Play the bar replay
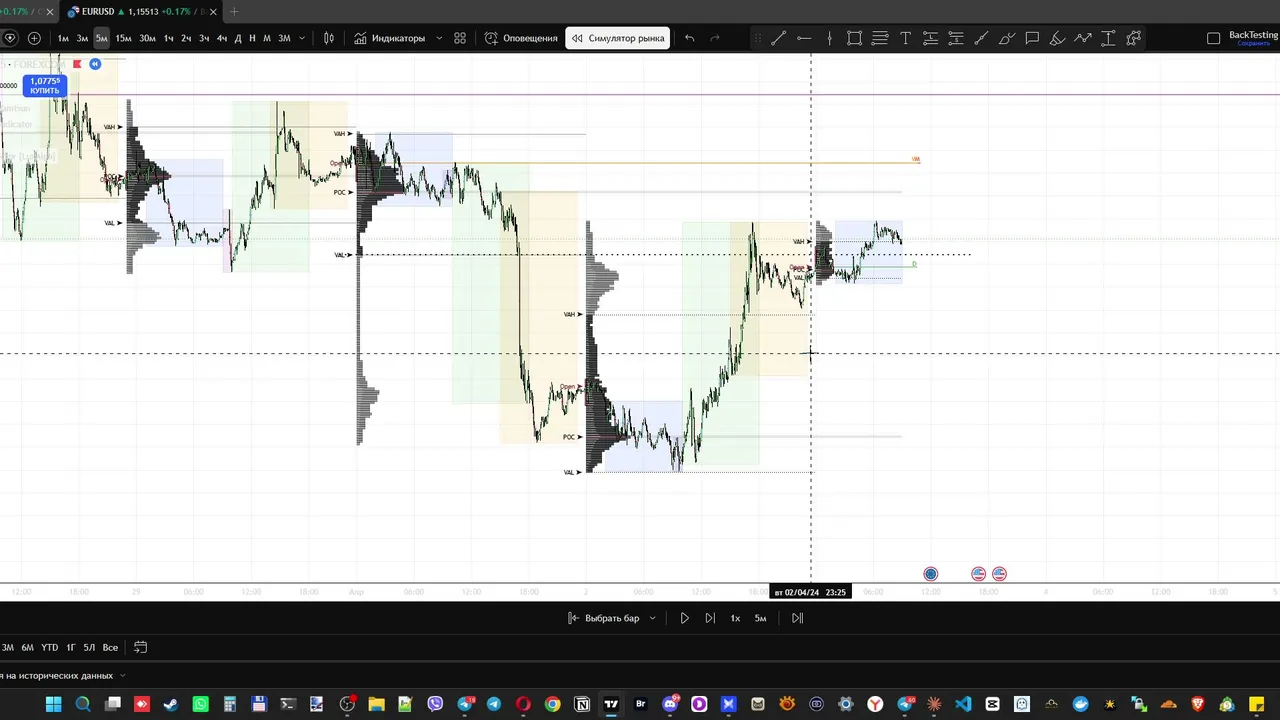The image size is (1280, 720). coord(684,618)
